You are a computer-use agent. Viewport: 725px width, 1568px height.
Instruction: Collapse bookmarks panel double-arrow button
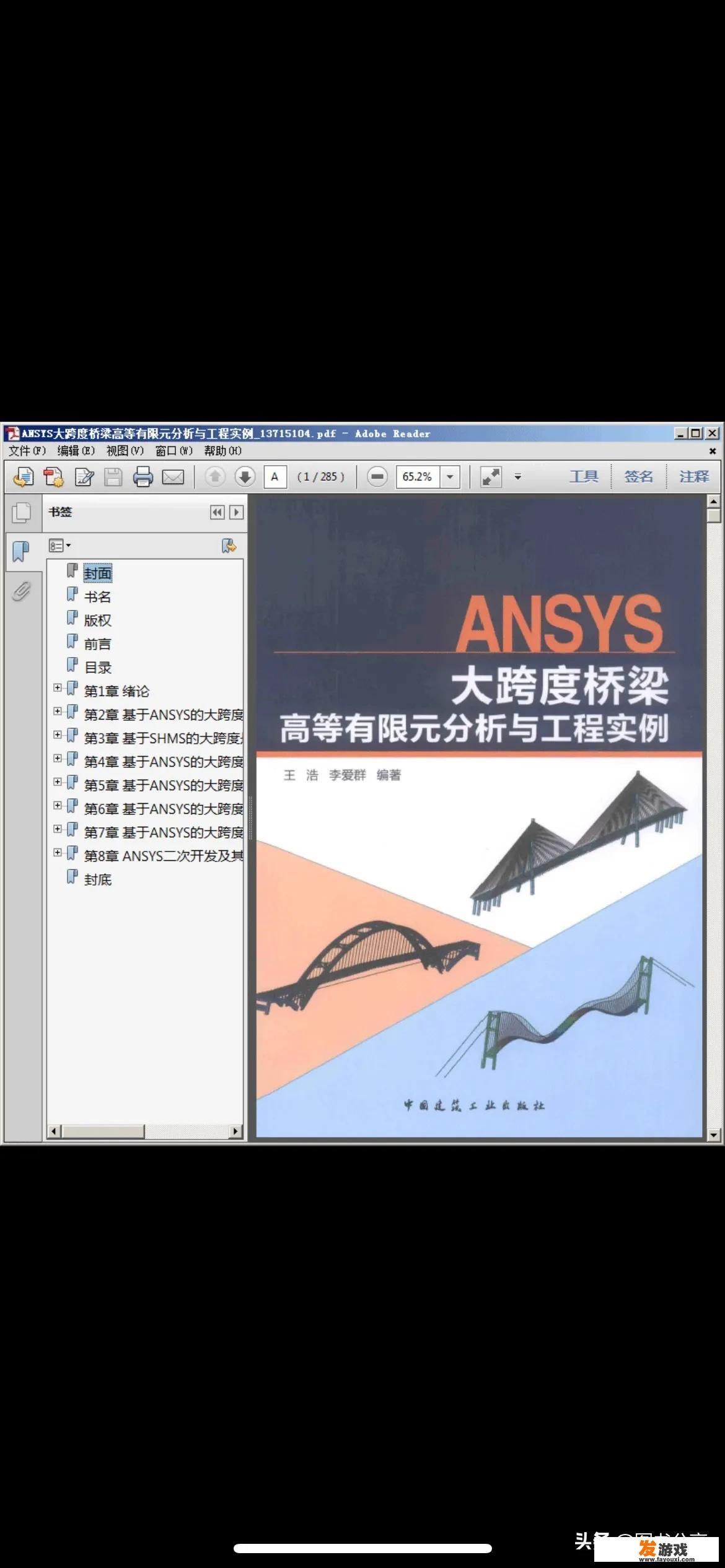(217, 512)
